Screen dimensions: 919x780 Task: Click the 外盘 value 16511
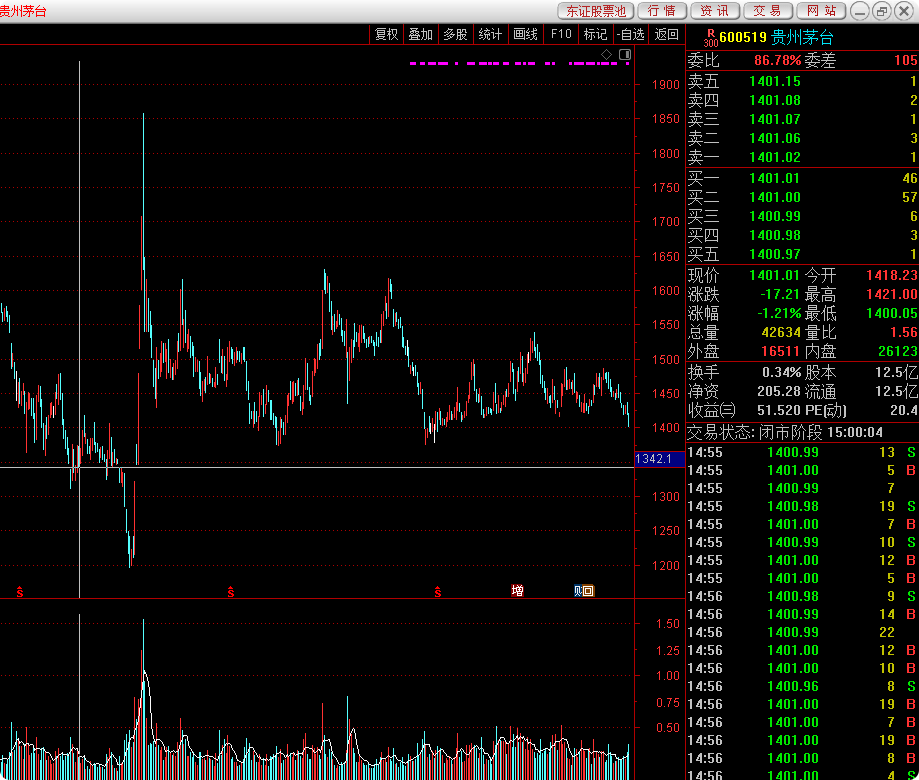pyautogui.click(x=781, y=351)
